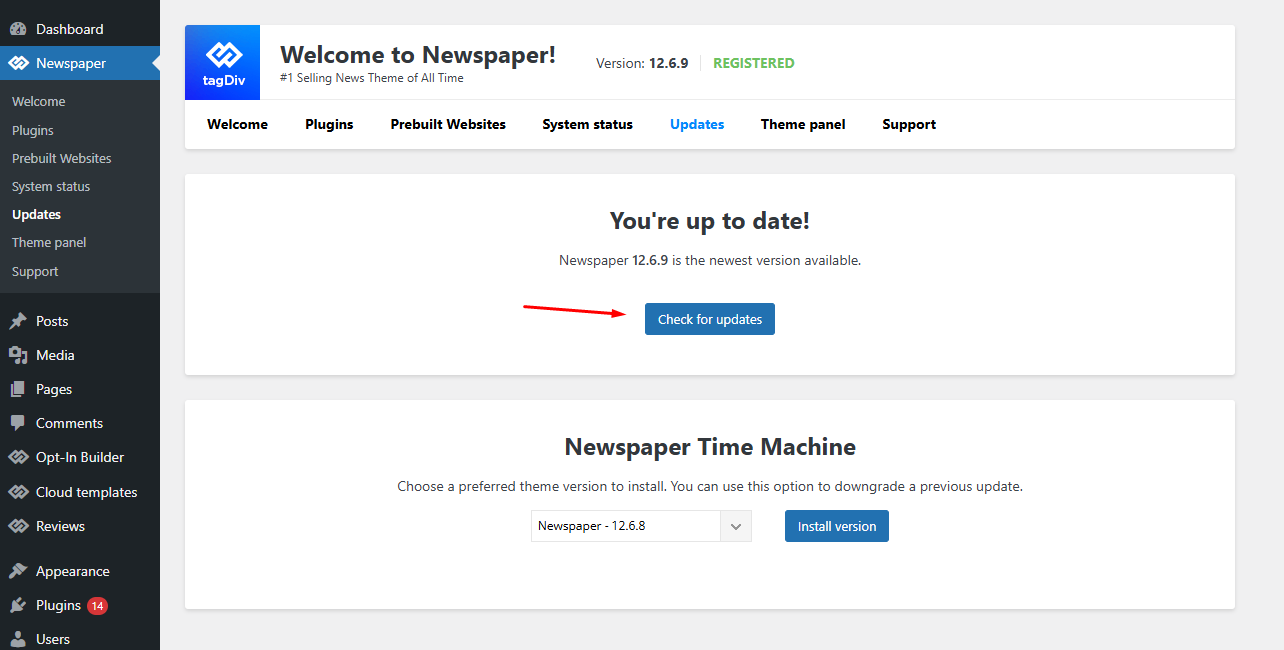Click the Reviews menu icon
Viewport: 1284px width, 650px height.
pos(18,526)
